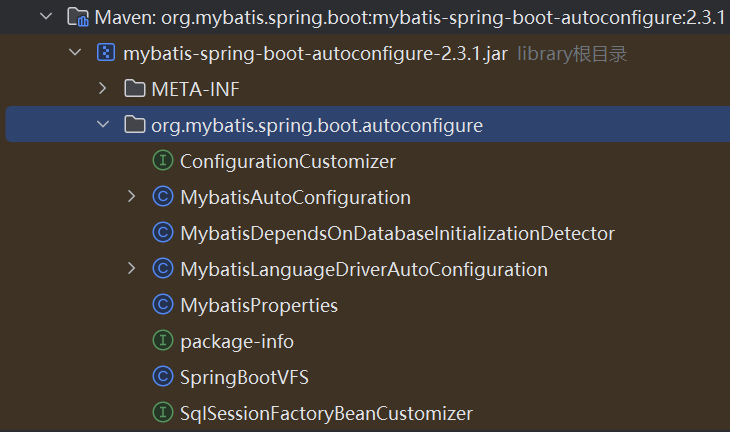Click the SpringBootVFS class icon
Screen dimensions: 730x432
tap(163, 376)
